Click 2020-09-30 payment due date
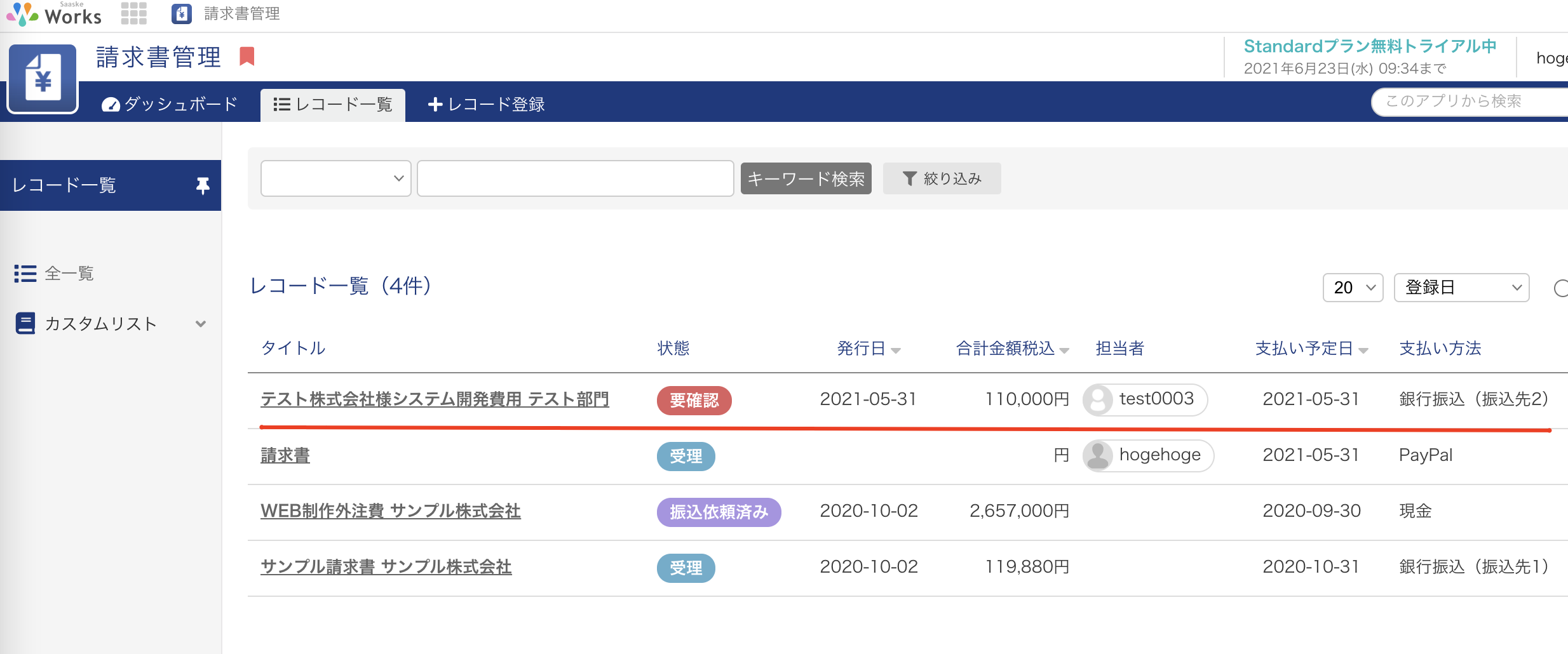Image resolution: width=1568 pixels, height=654 pixels. (x=1311, y=511)
